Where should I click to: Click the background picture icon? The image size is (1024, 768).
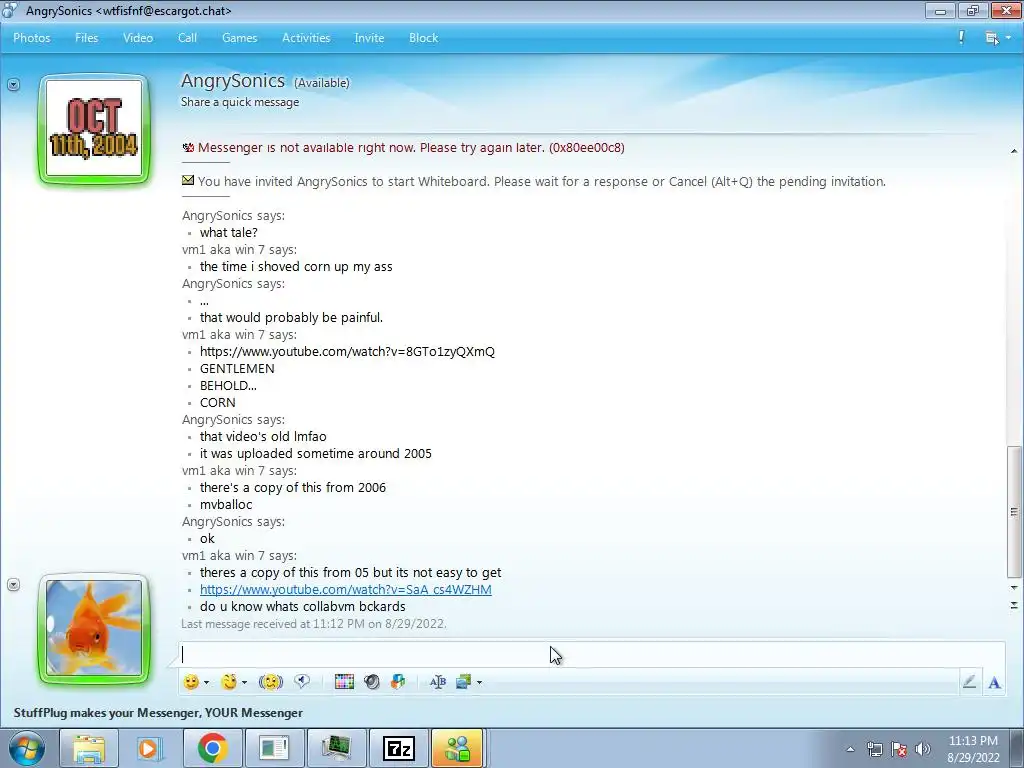(x=464, y=682)
